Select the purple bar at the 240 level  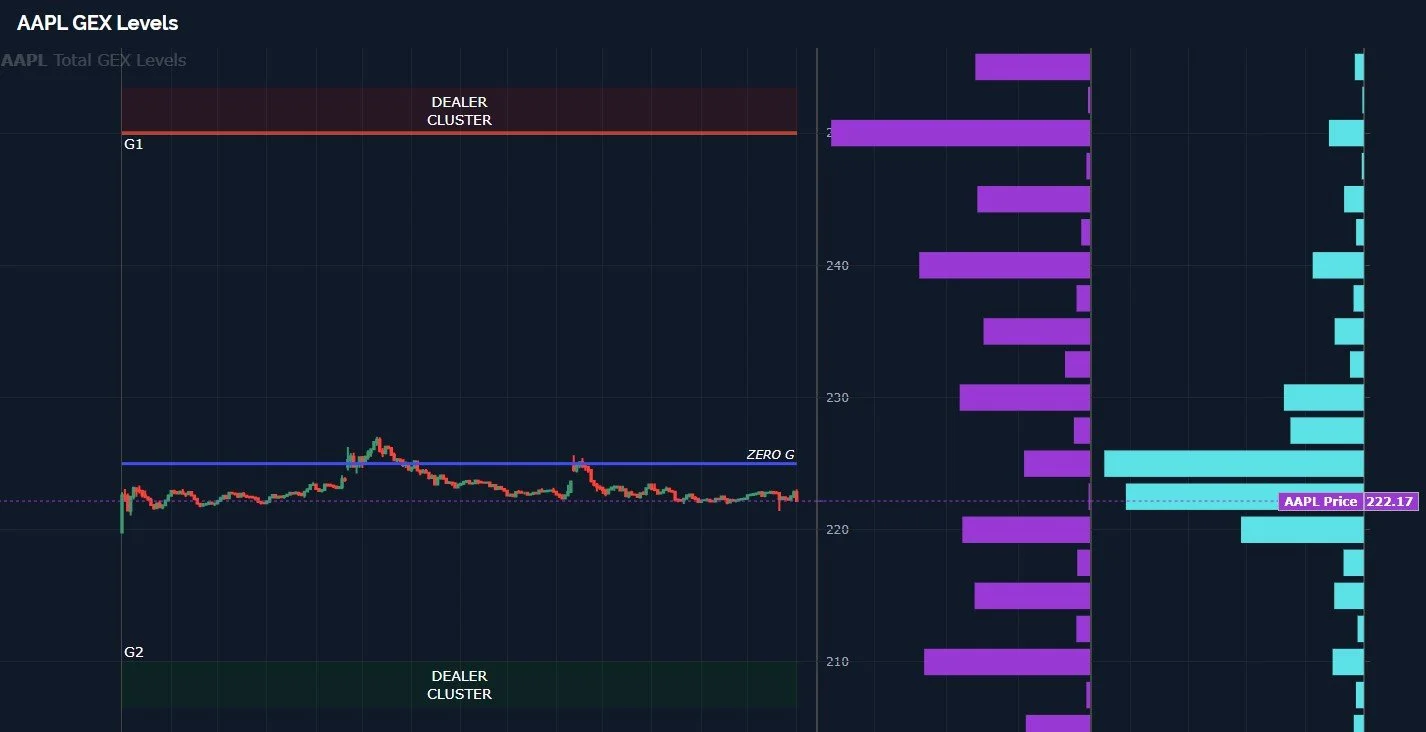pos(1004,265)
